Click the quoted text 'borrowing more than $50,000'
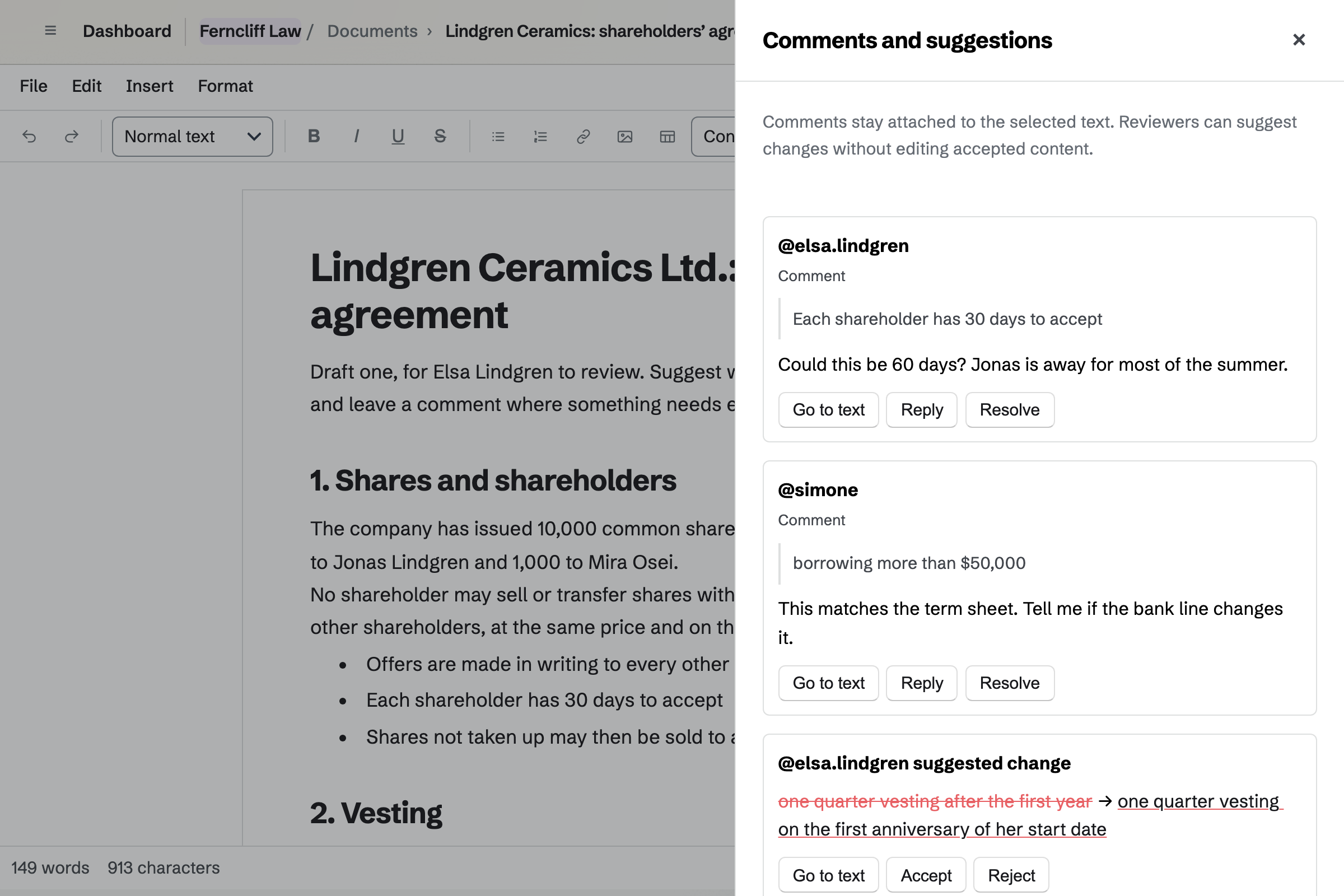The height and width of the screenshot is (896, 1344). [x=909, y=563]
